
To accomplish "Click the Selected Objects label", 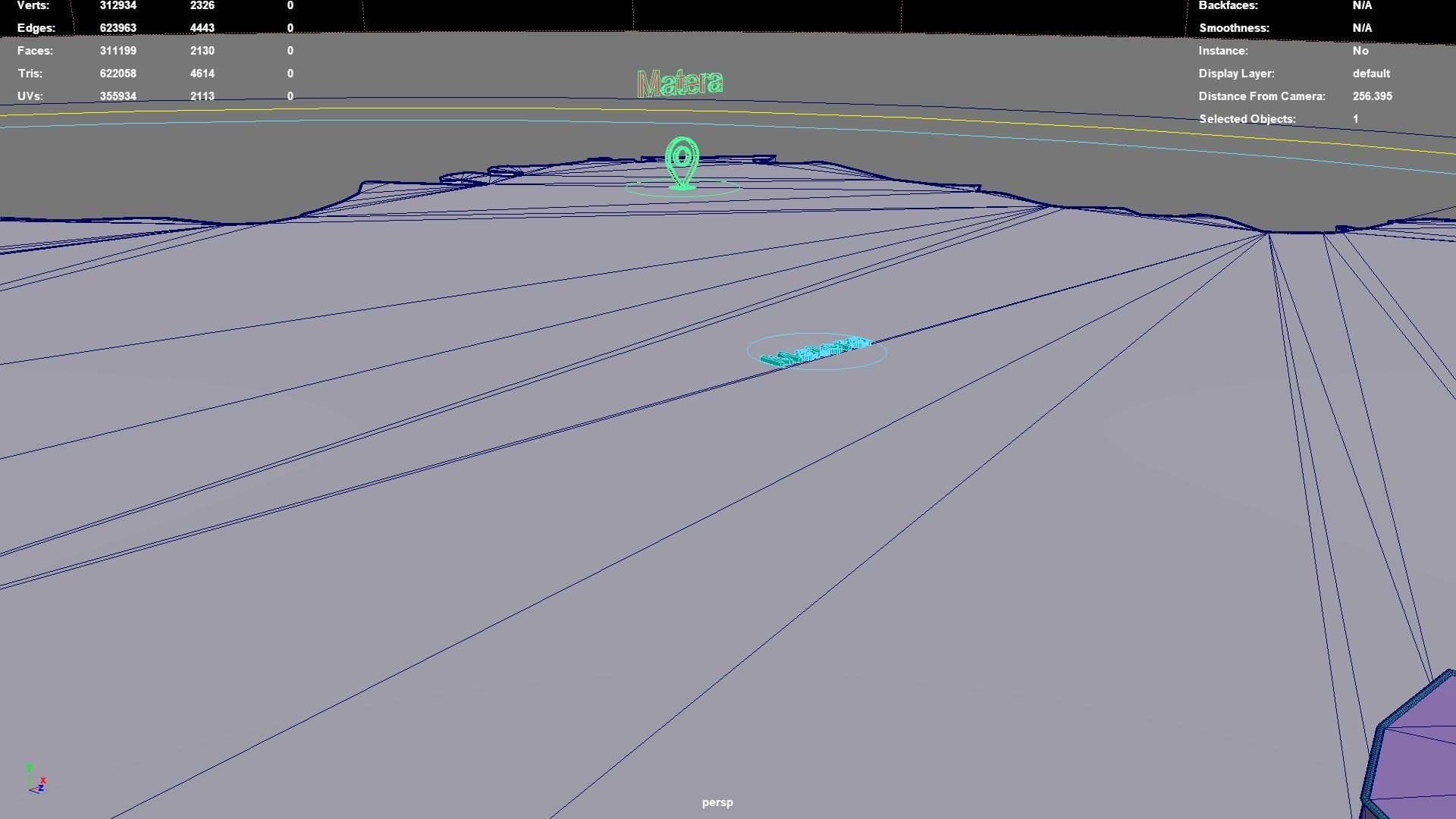I will click(1247, 119).
